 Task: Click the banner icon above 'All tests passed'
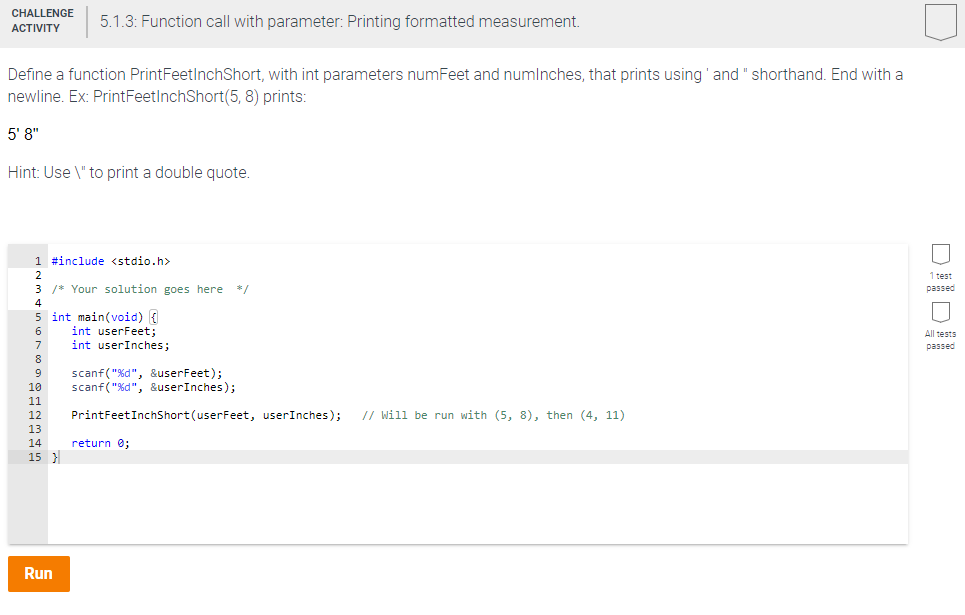click(940, 311)
